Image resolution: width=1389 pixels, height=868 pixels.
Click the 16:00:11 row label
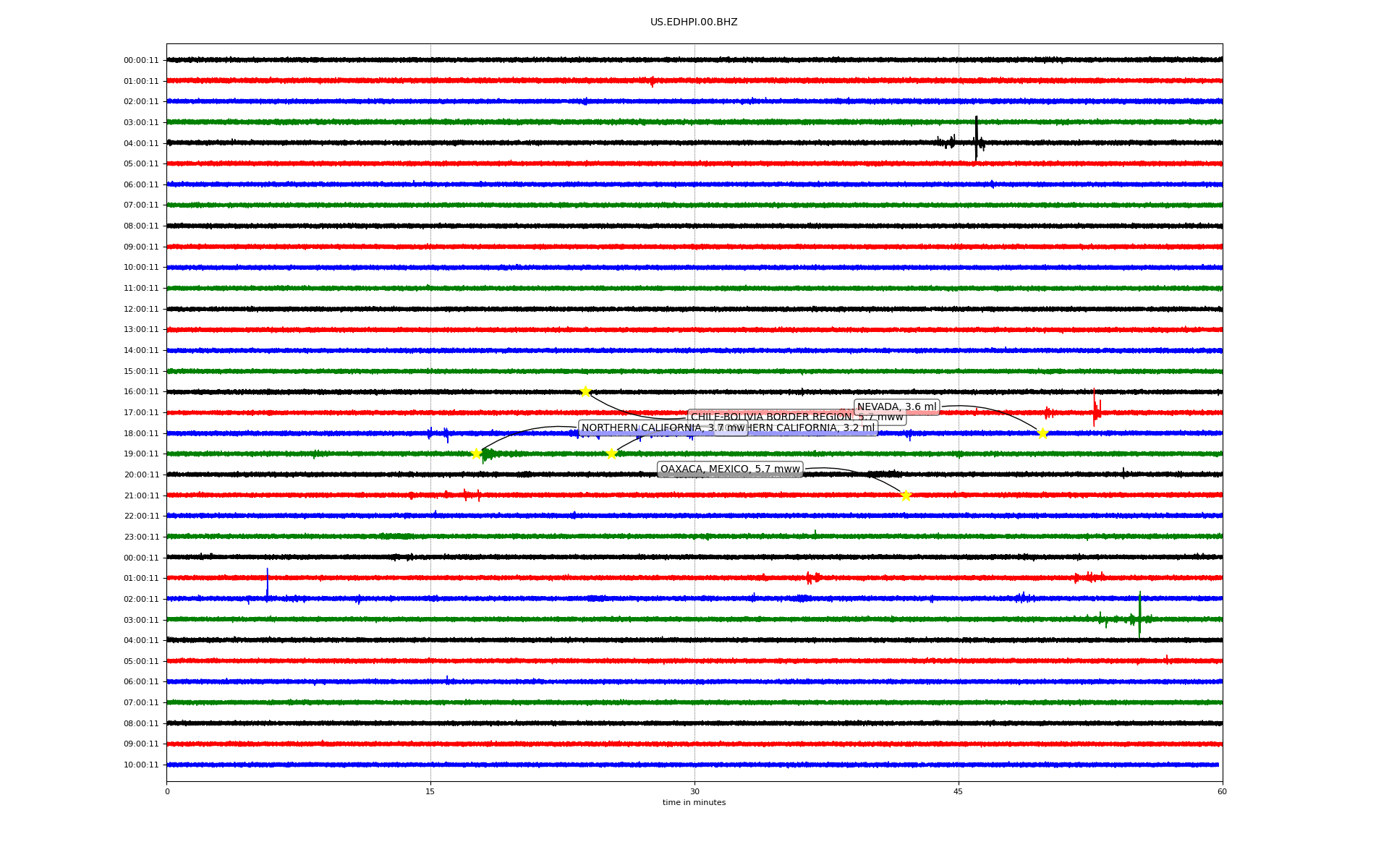[x=141, y=392]
